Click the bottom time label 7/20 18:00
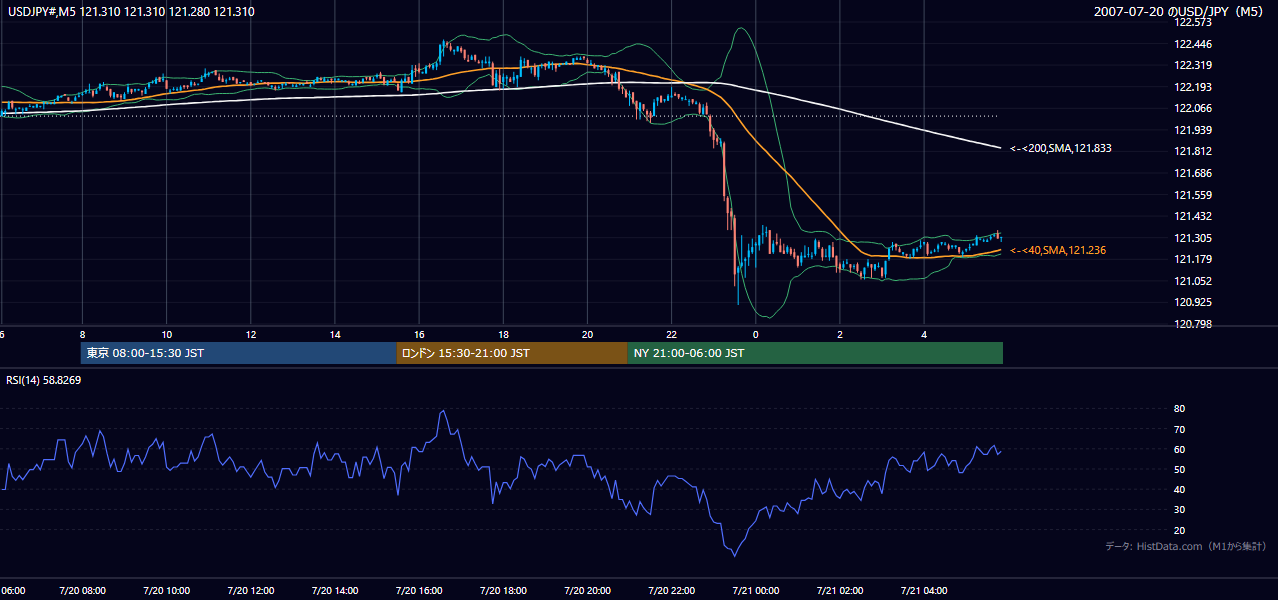The image size is (1278, 600). [503, 591]
